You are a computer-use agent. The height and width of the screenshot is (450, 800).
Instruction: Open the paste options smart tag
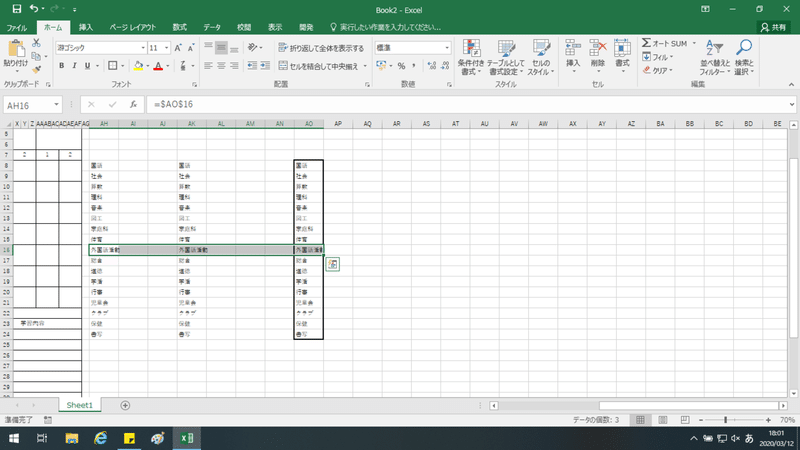332,264
